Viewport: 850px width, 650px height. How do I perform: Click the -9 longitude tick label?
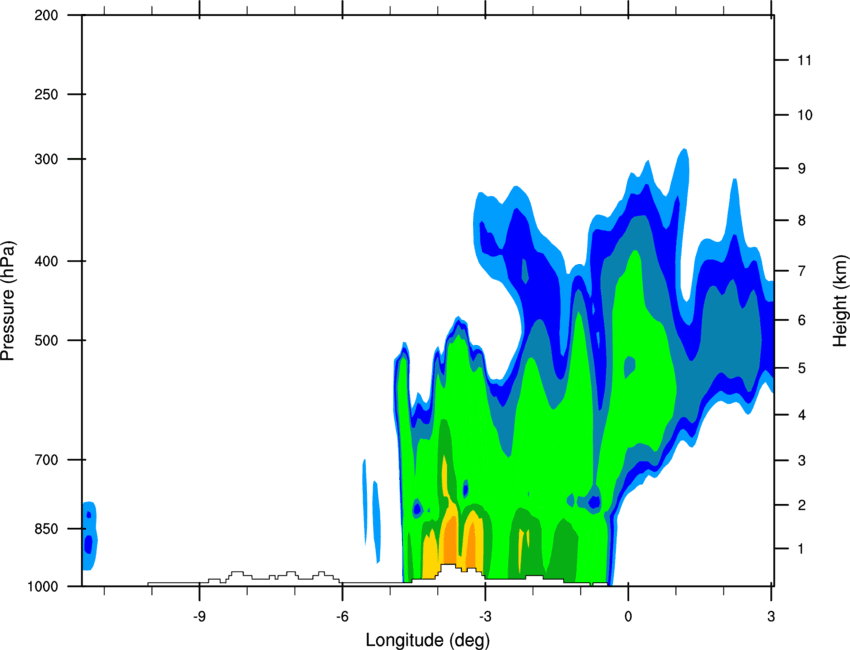click(x=199, y=617)
